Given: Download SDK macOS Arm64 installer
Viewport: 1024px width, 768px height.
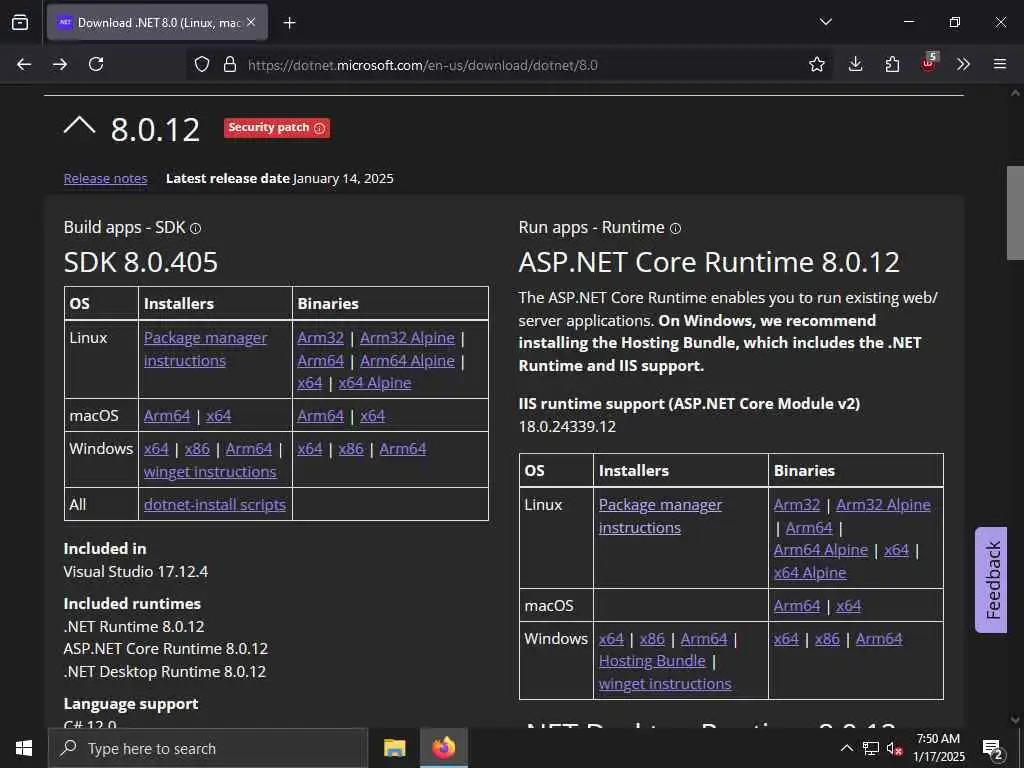Looking at the screenshot, I should pos(167,416).
